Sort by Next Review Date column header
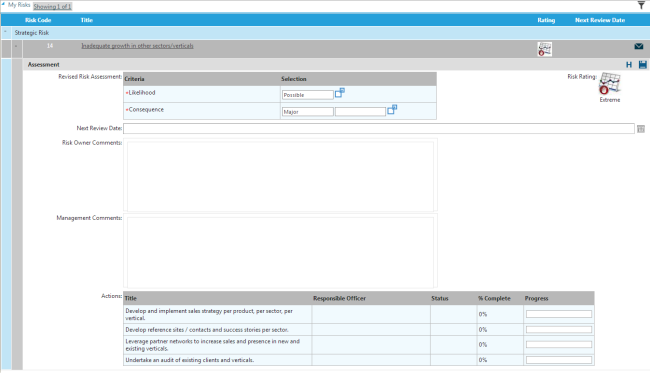The image size is (650, 375). tap(600, 20)
